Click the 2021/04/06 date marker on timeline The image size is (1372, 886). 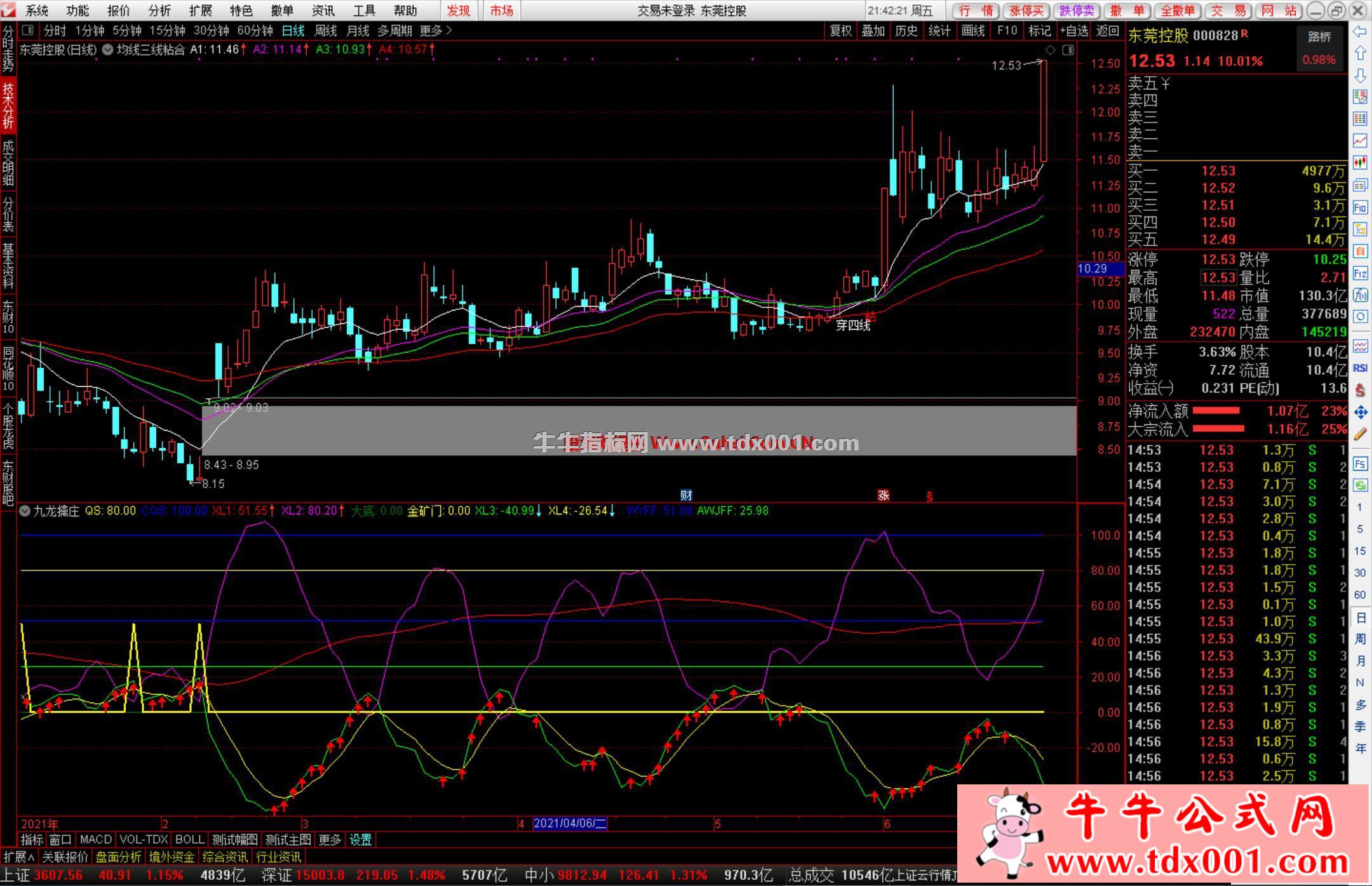click(x=570, y=824)
